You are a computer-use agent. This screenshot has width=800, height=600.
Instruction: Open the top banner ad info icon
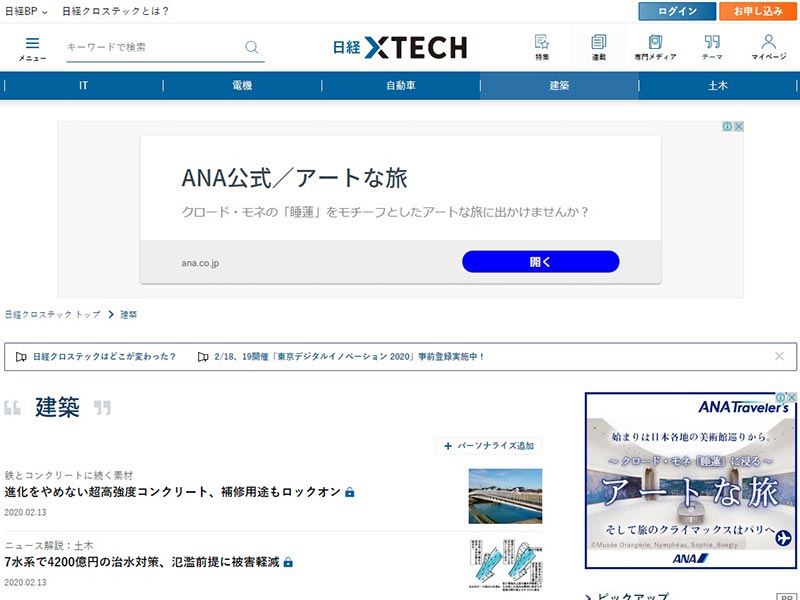(728, 126)
